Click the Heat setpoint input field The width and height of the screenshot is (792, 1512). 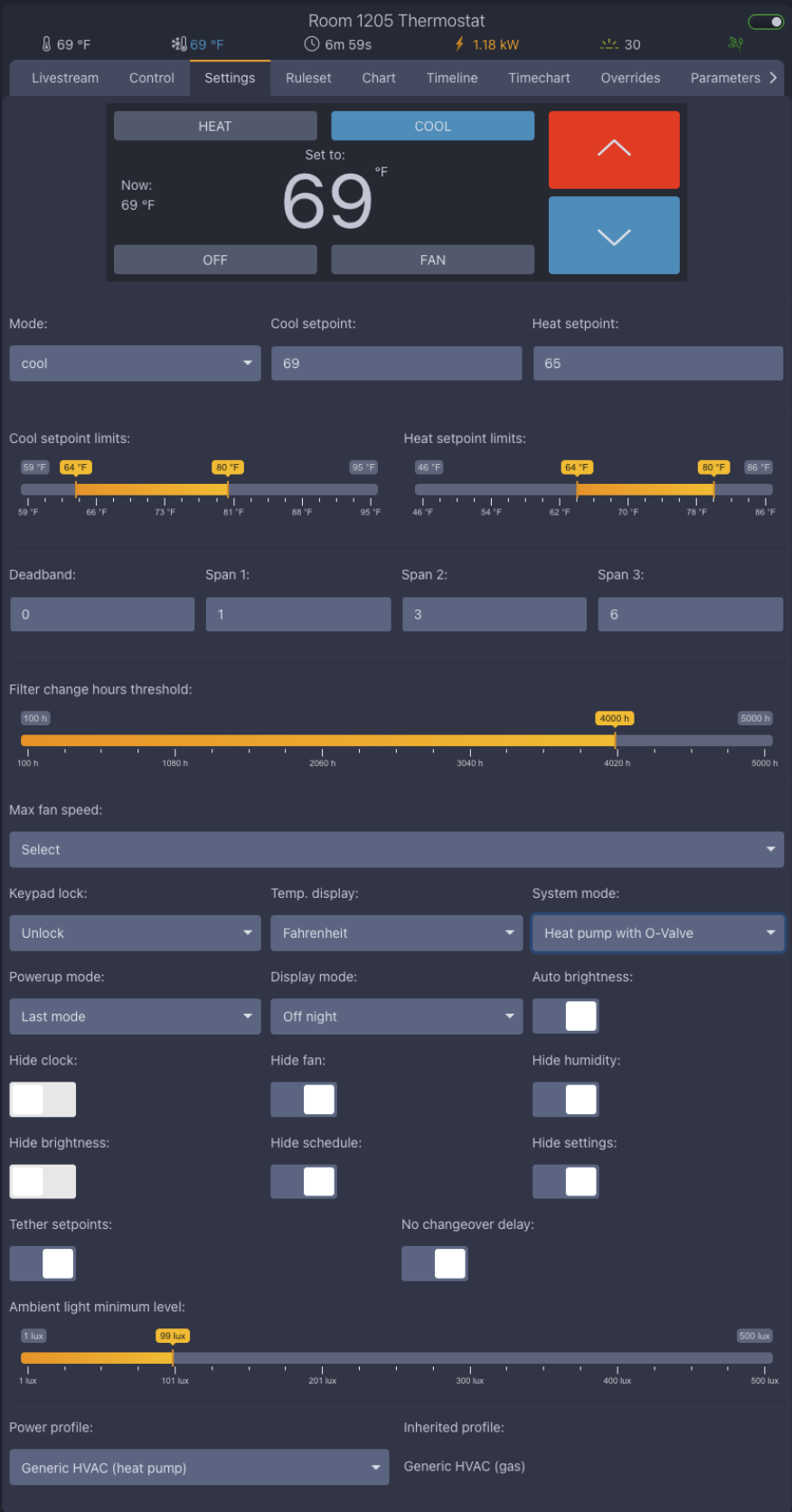click(657, 364)
